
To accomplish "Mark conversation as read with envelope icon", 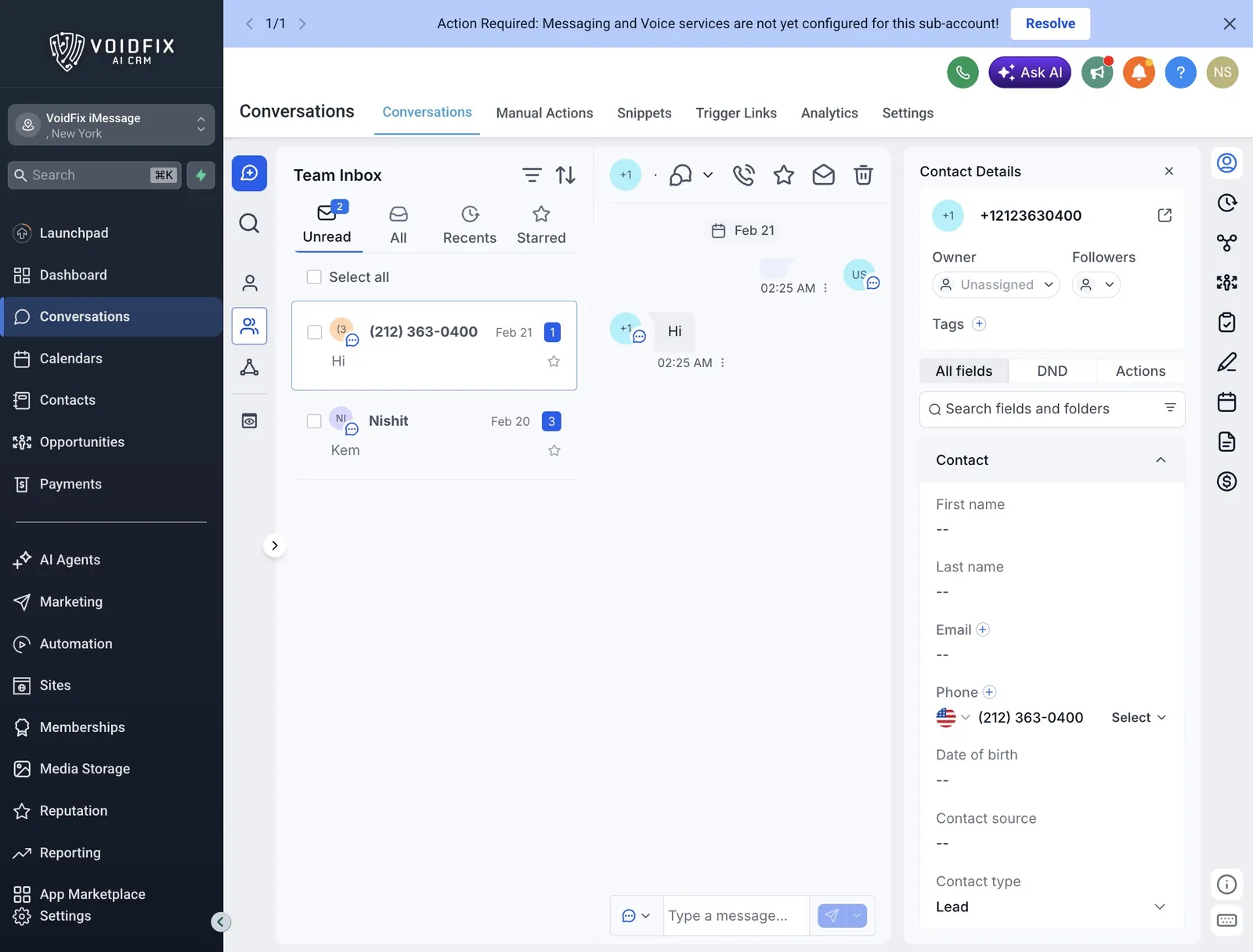I will coord(823,175).
